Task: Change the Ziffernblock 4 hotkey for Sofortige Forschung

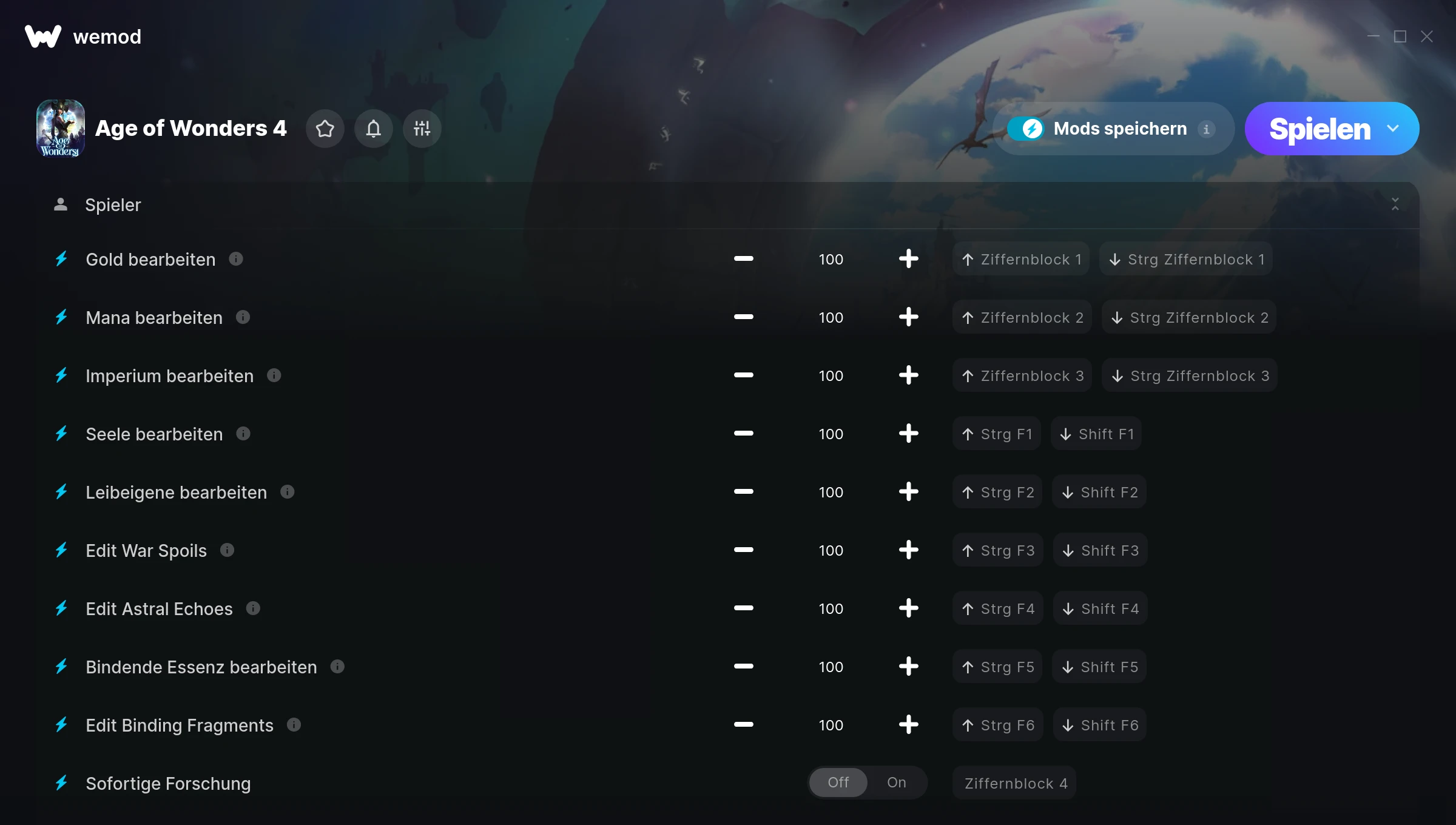Action: pos(1014,783)
